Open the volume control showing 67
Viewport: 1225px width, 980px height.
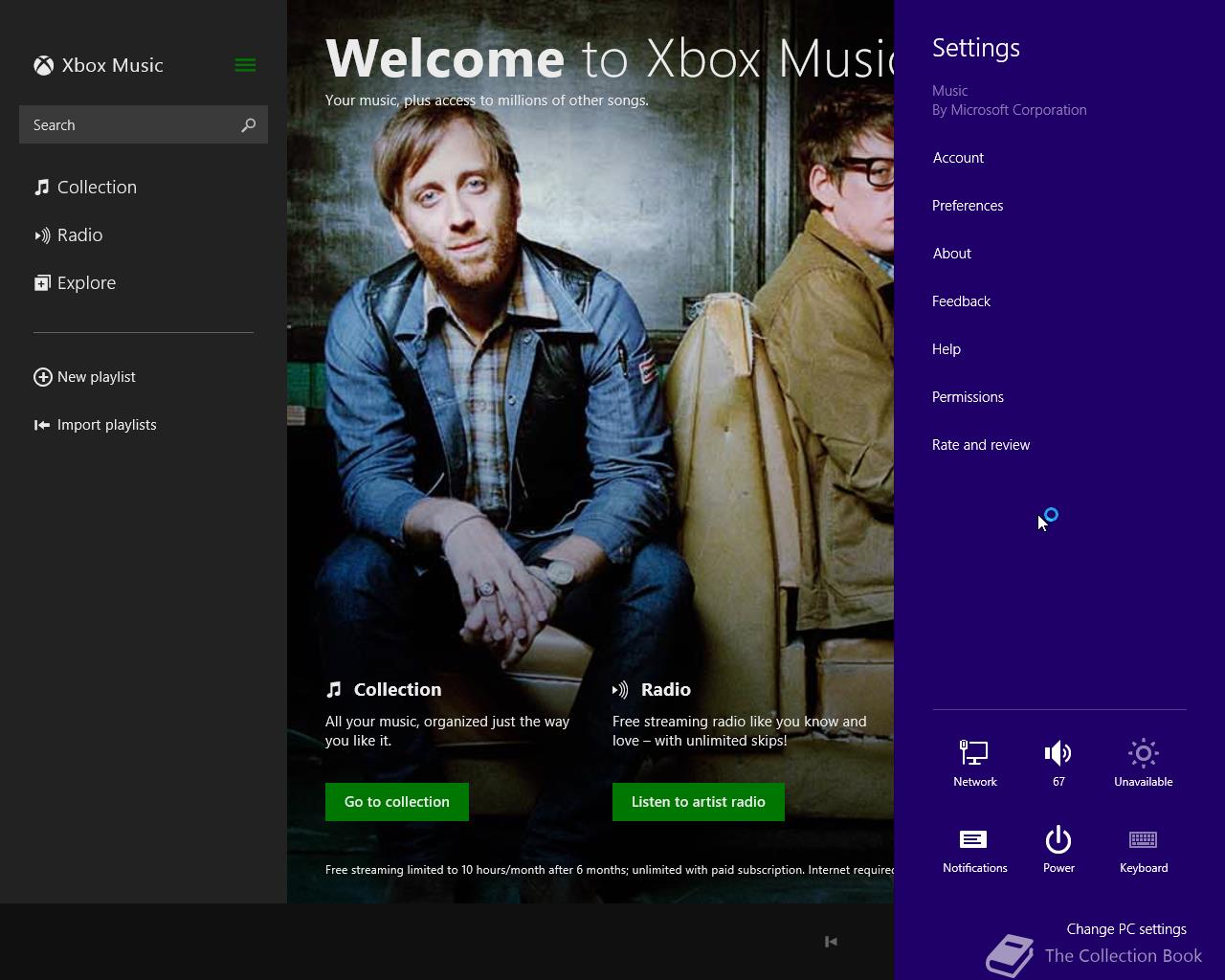1058,763
